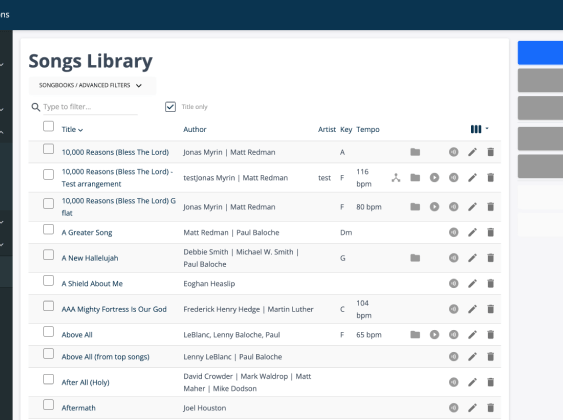
Task: Click audio icon in Aftermath row
Action: pos(453,408)
